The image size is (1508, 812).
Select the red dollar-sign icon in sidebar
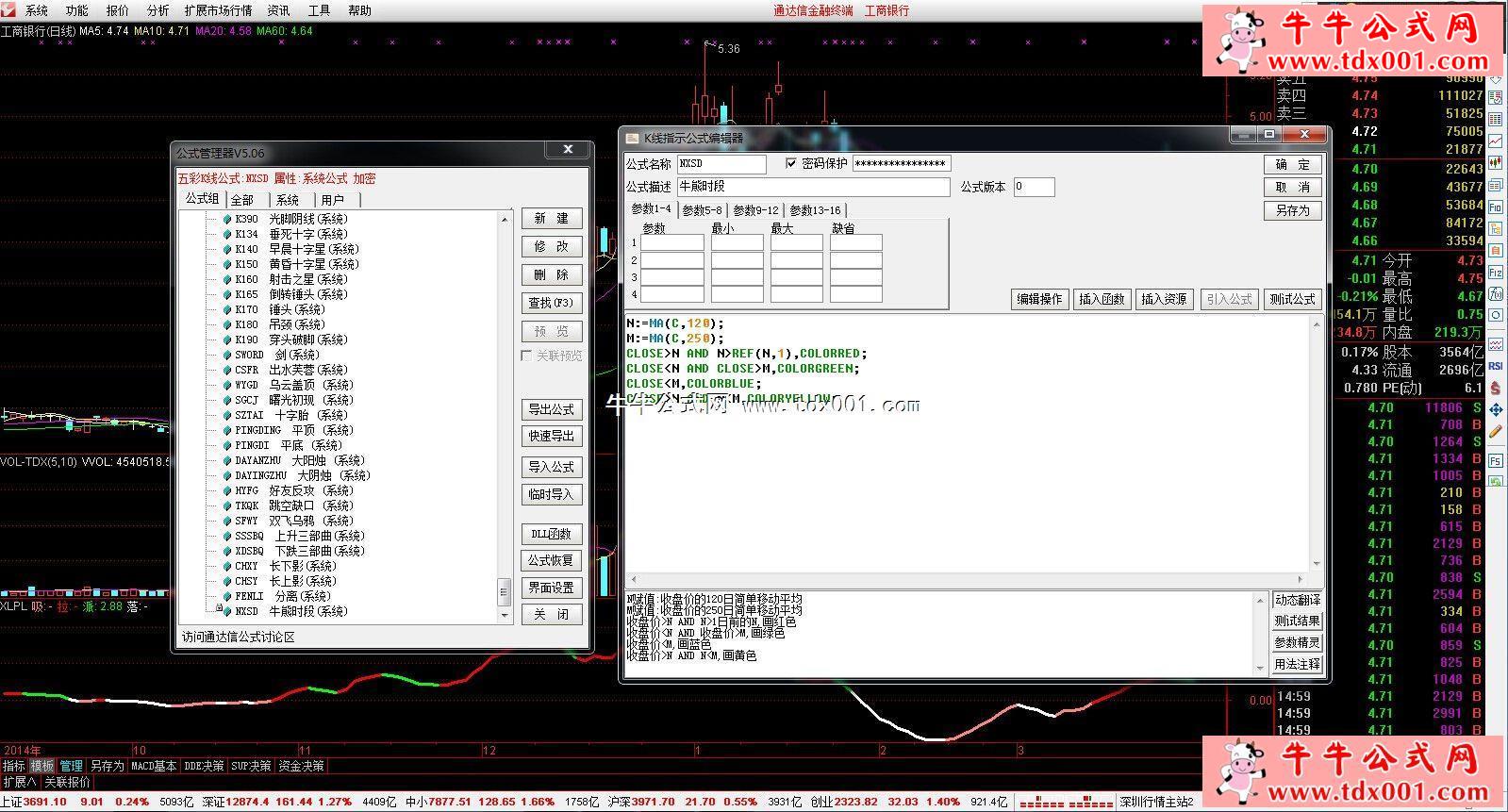pos(1496,387)
